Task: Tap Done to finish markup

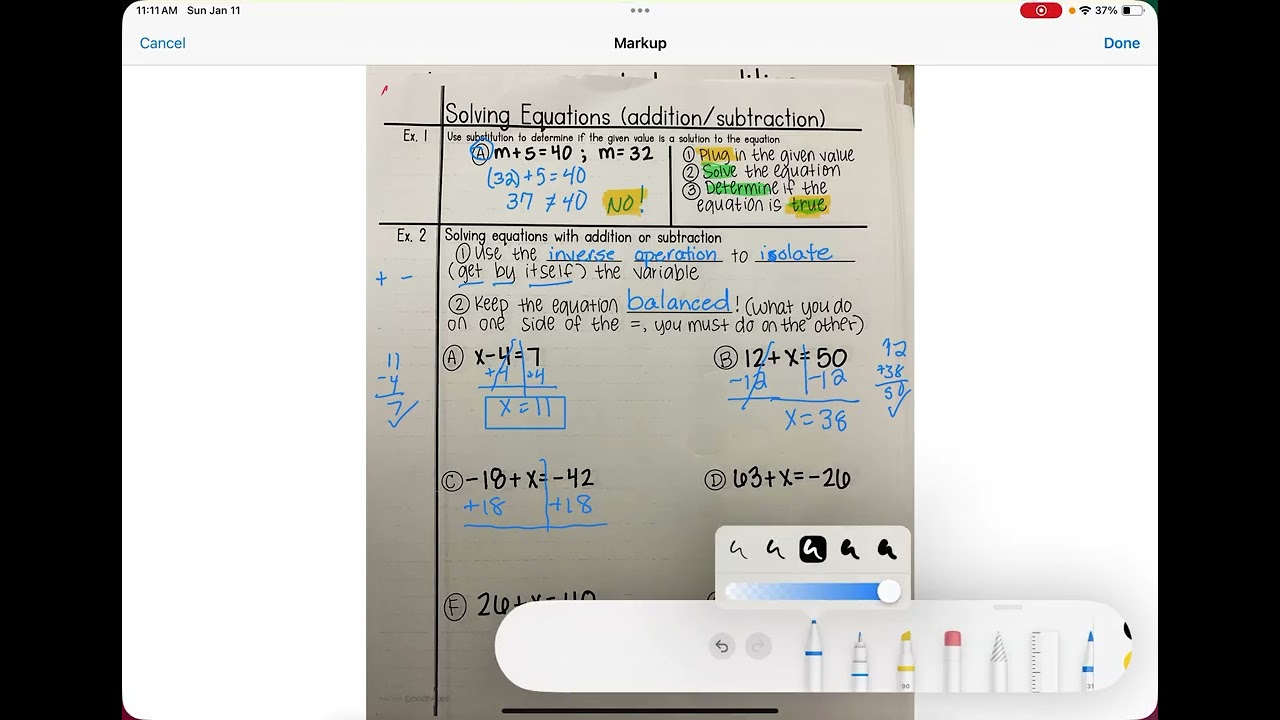Action: pos(1121,43)
